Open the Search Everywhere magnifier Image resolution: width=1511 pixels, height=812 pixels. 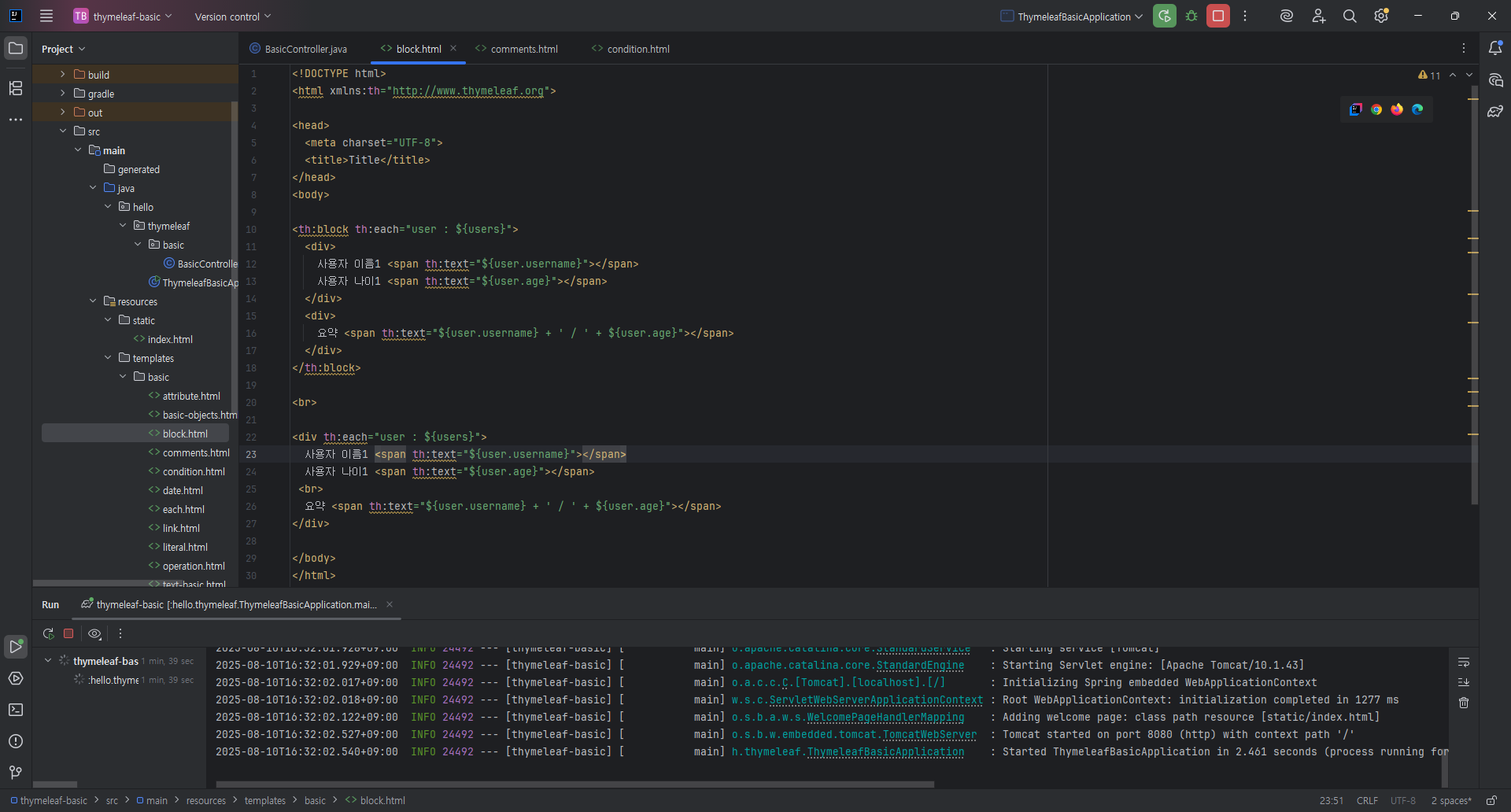tap(1350, 17)
